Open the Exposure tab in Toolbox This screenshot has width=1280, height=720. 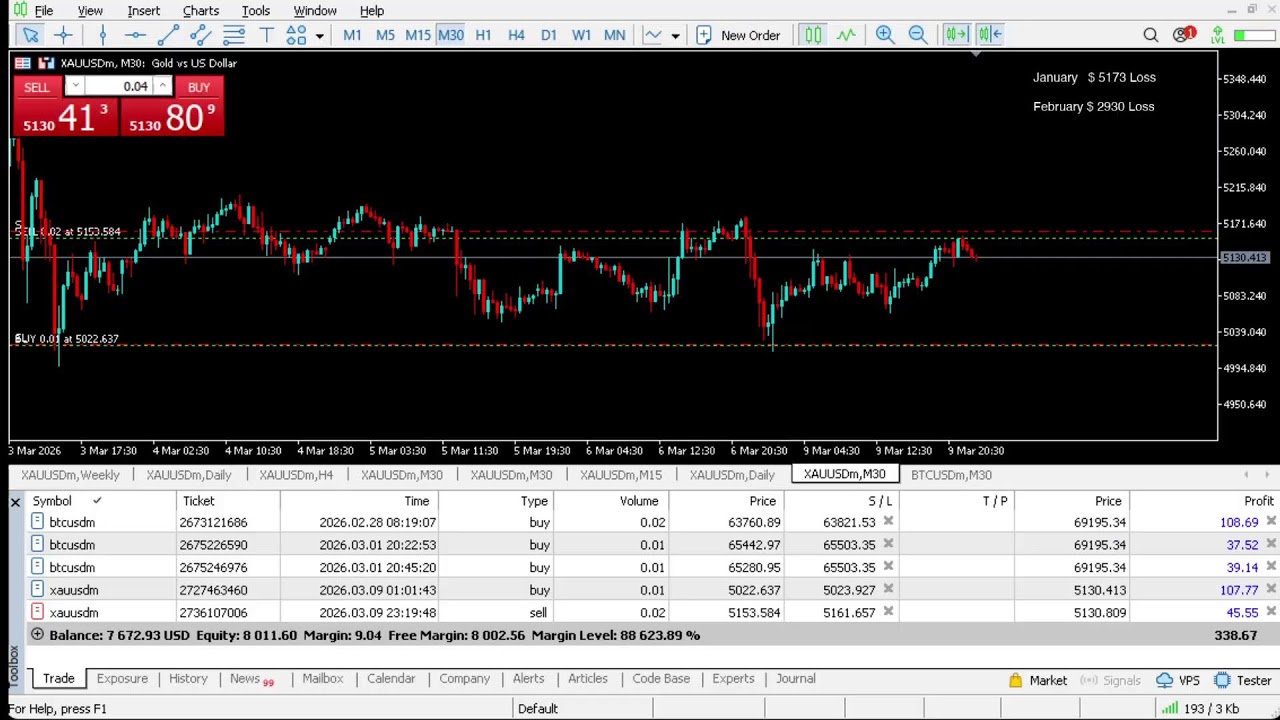[122, 679]
